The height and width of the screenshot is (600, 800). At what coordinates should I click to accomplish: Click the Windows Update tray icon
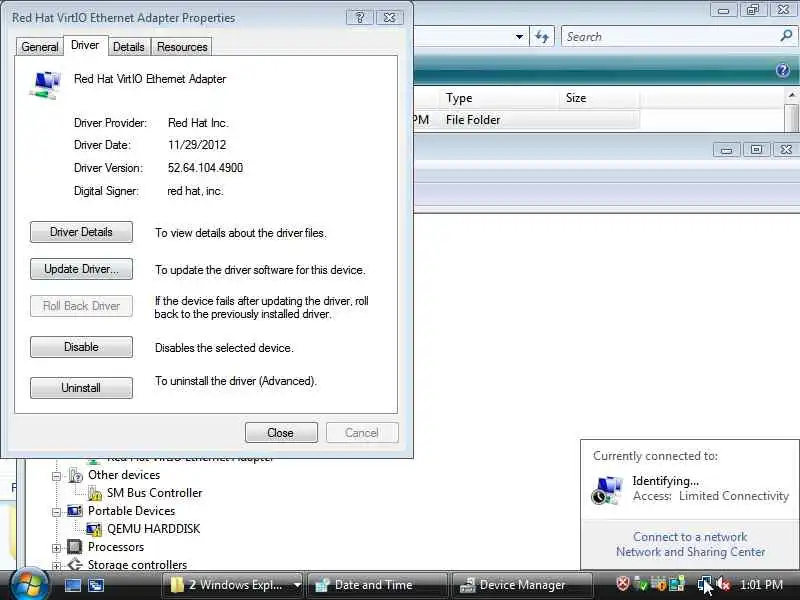(x=659, y=584)
